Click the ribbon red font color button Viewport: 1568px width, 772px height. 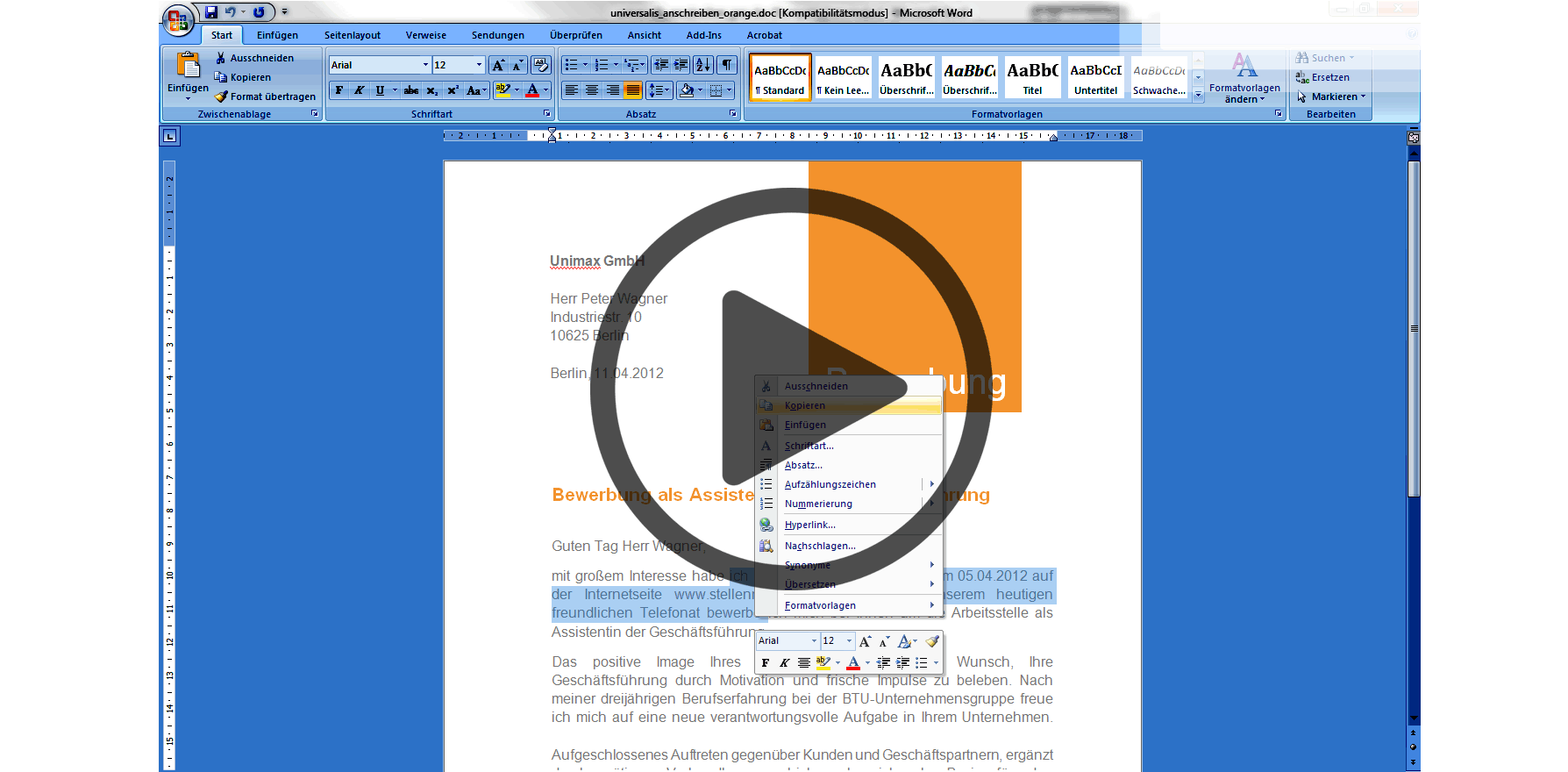[x=532, y=90]
